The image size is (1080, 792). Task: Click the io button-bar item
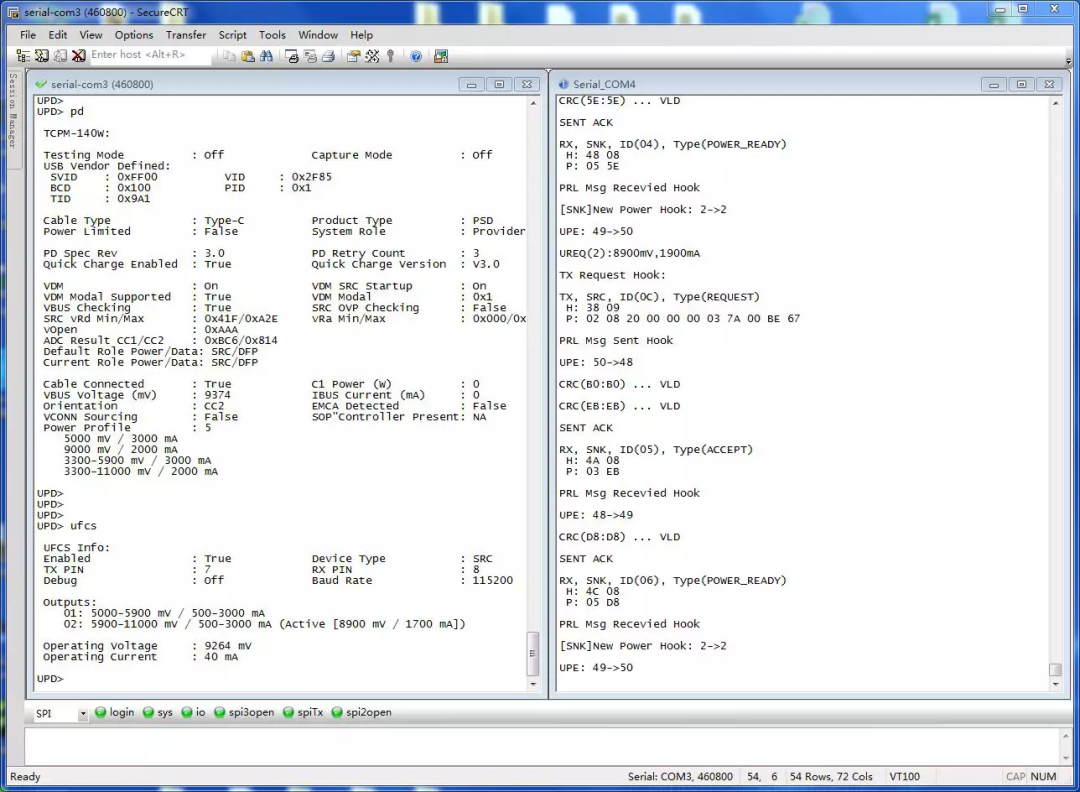click(194, 712)
